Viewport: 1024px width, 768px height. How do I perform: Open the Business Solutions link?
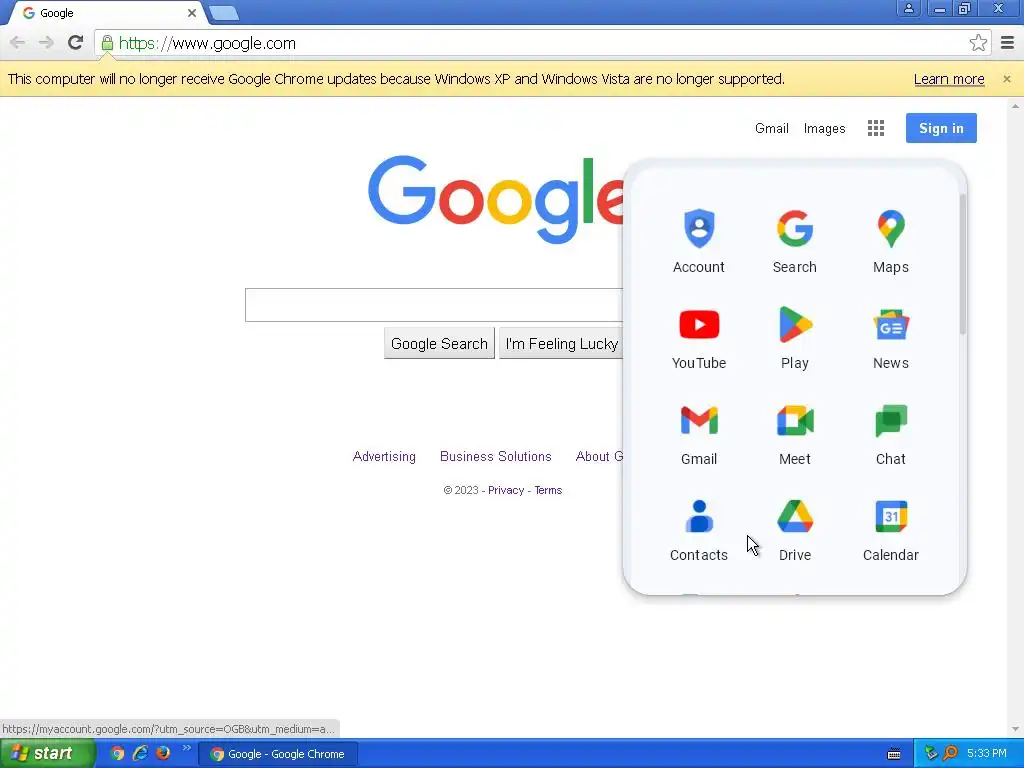pyautogui.click(x=496, y=456)
